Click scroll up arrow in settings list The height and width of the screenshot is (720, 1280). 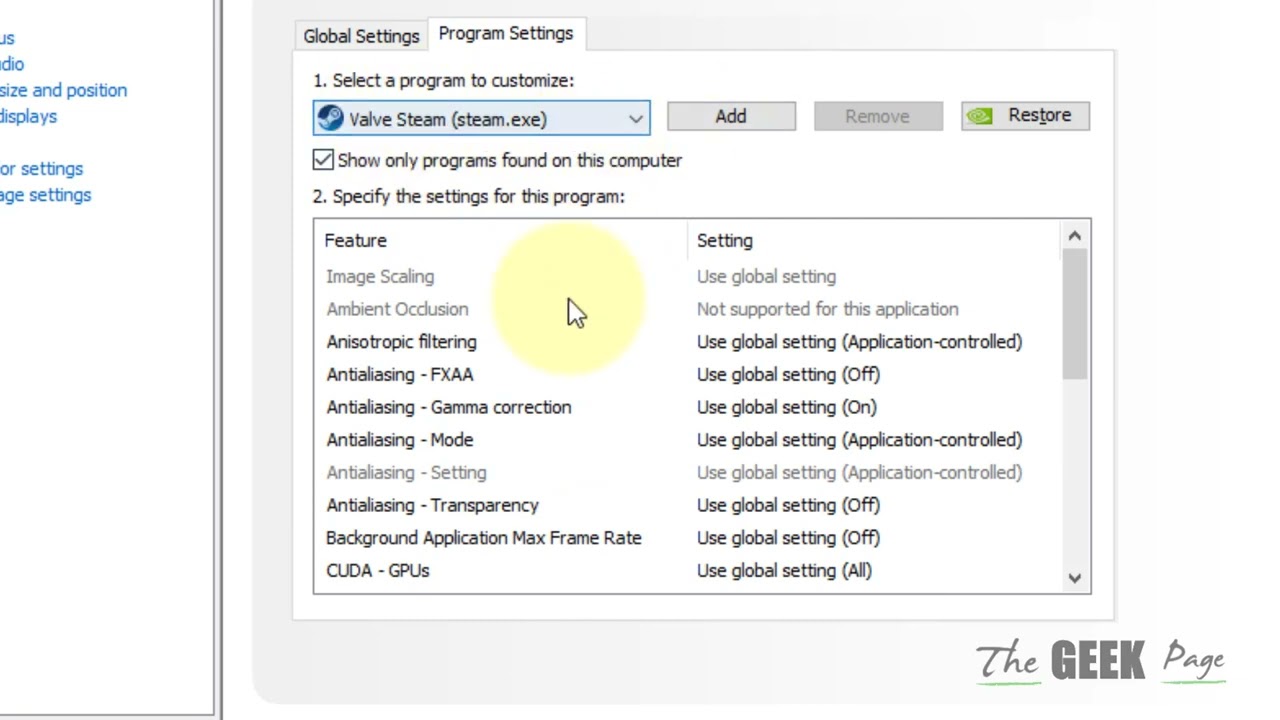point(1075,236)
